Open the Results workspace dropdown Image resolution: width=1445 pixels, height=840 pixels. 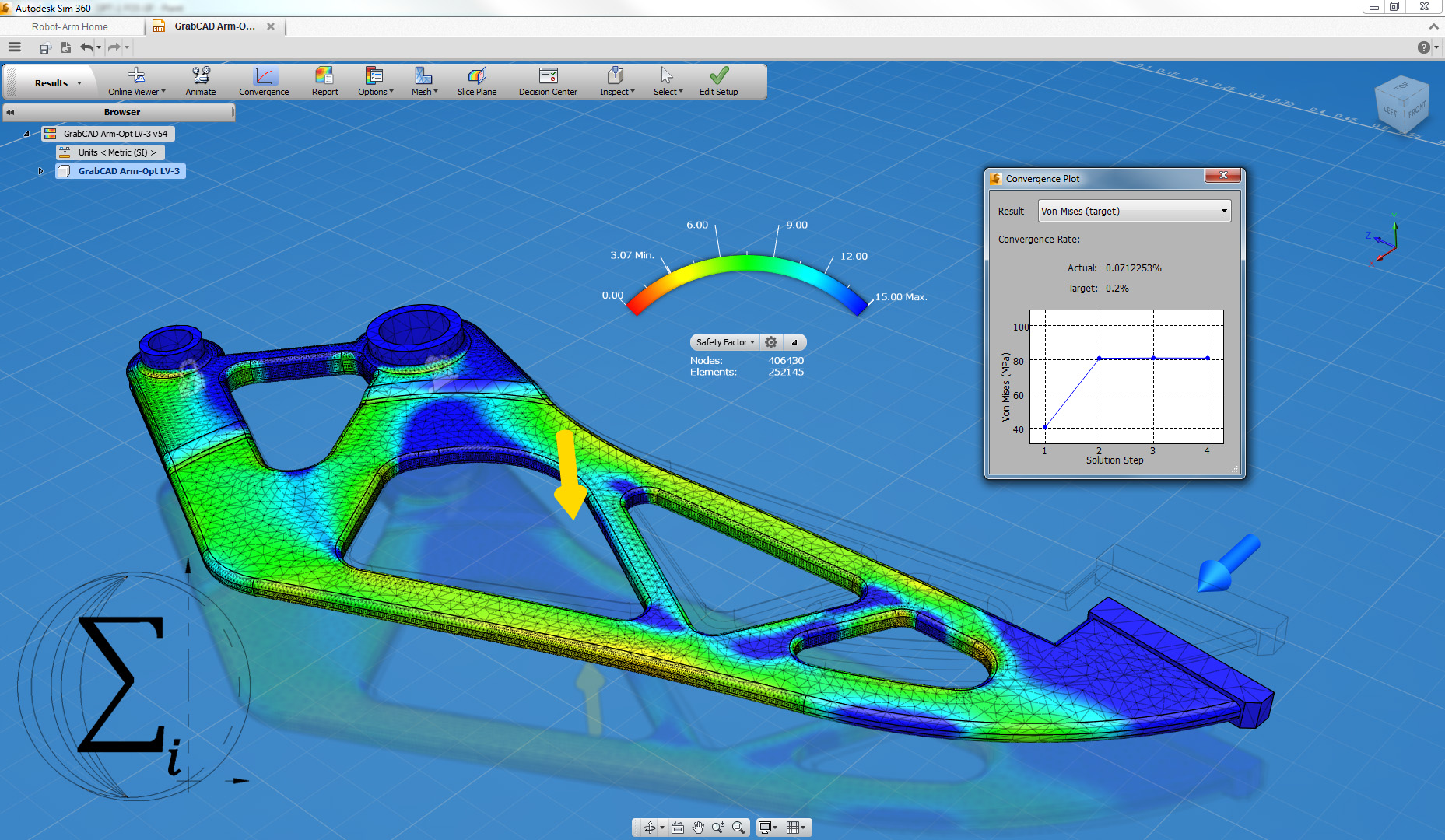pyautogui.click(x=58, y=83)
